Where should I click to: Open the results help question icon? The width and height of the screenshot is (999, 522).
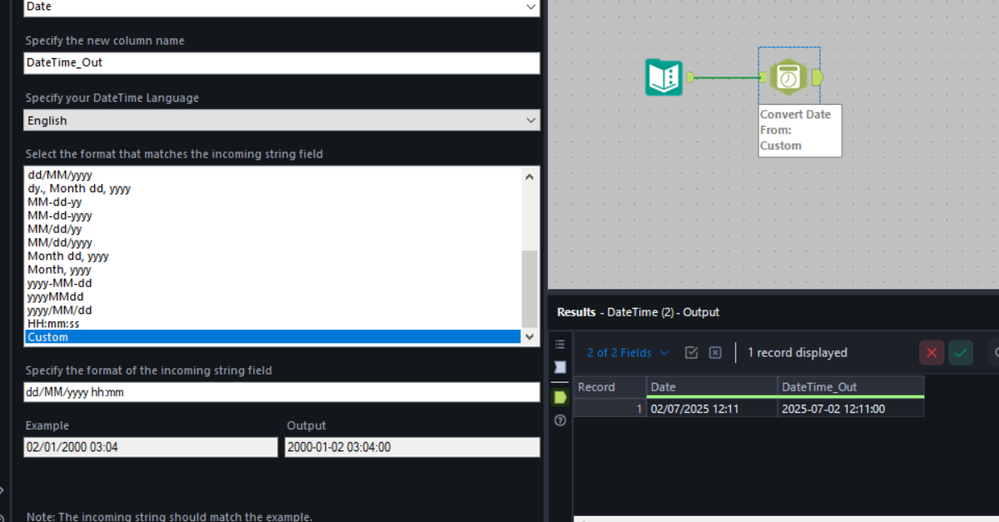point(560,420)
